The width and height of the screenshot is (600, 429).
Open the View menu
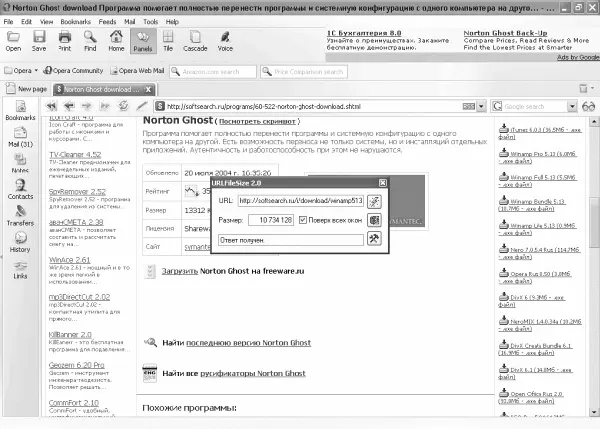tap(46, 22)
